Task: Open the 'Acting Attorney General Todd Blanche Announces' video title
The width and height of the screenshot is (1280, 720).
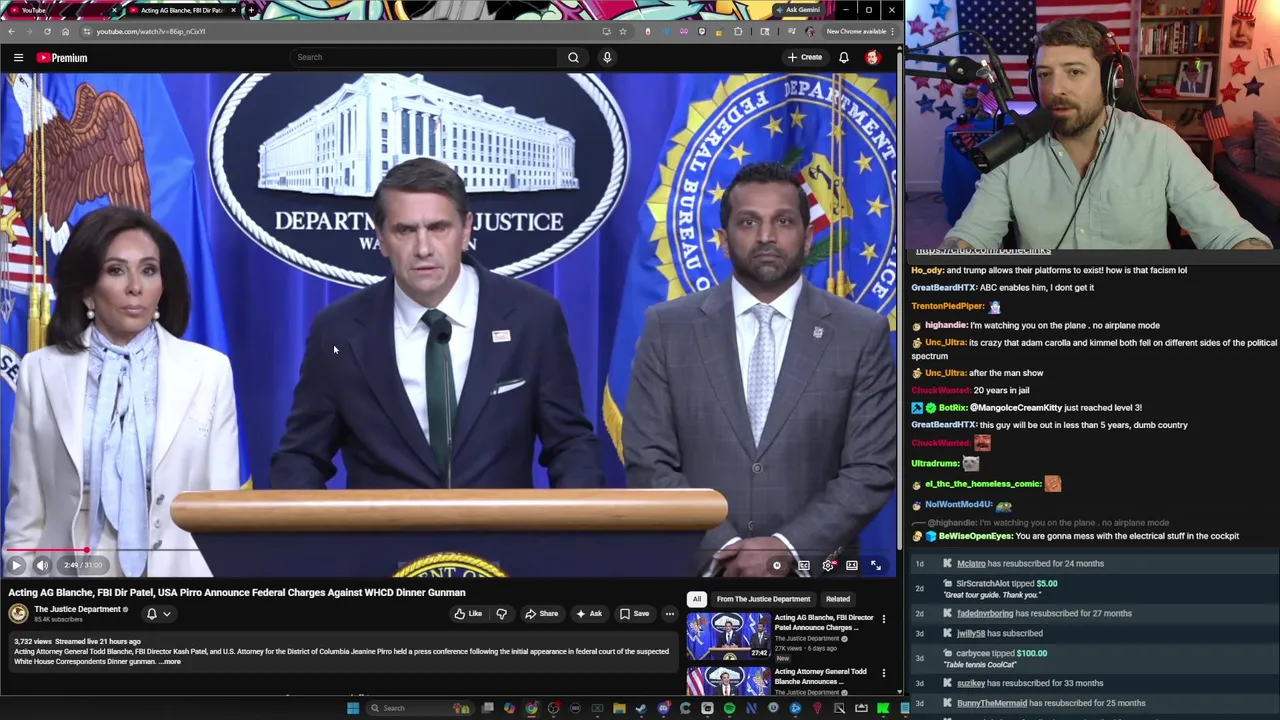Action: [x=820, y=677]
